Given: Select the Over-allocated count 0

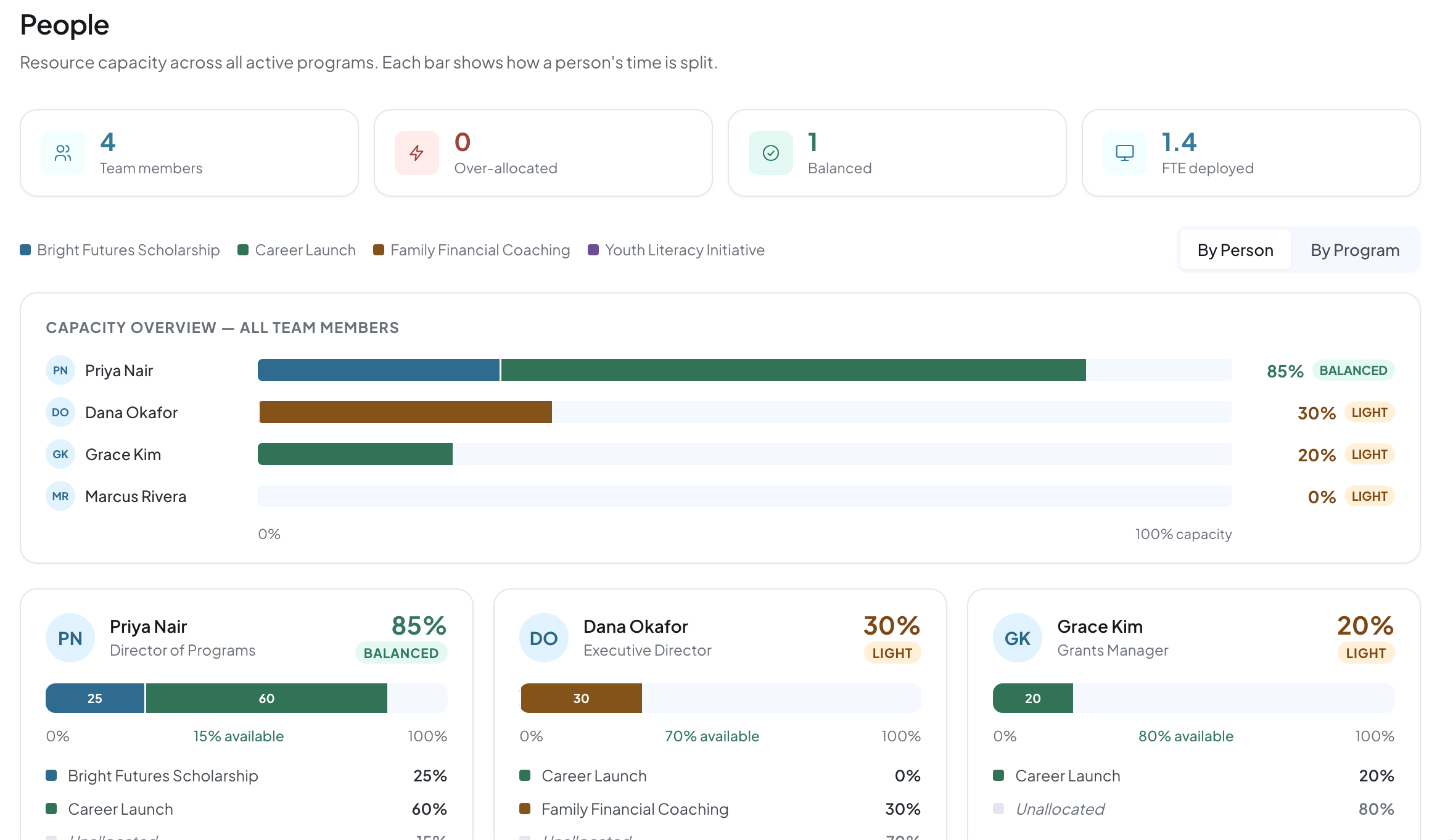Looking at the screenshot, I should 463,142.
